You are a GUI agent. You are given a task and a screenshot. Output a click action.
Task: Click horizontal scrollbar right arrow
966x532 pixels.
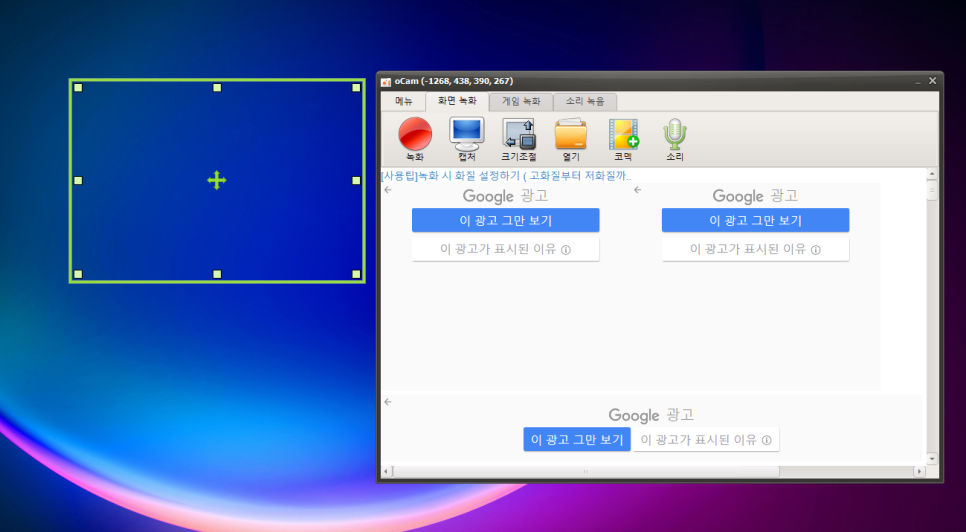tap(919, 472)
